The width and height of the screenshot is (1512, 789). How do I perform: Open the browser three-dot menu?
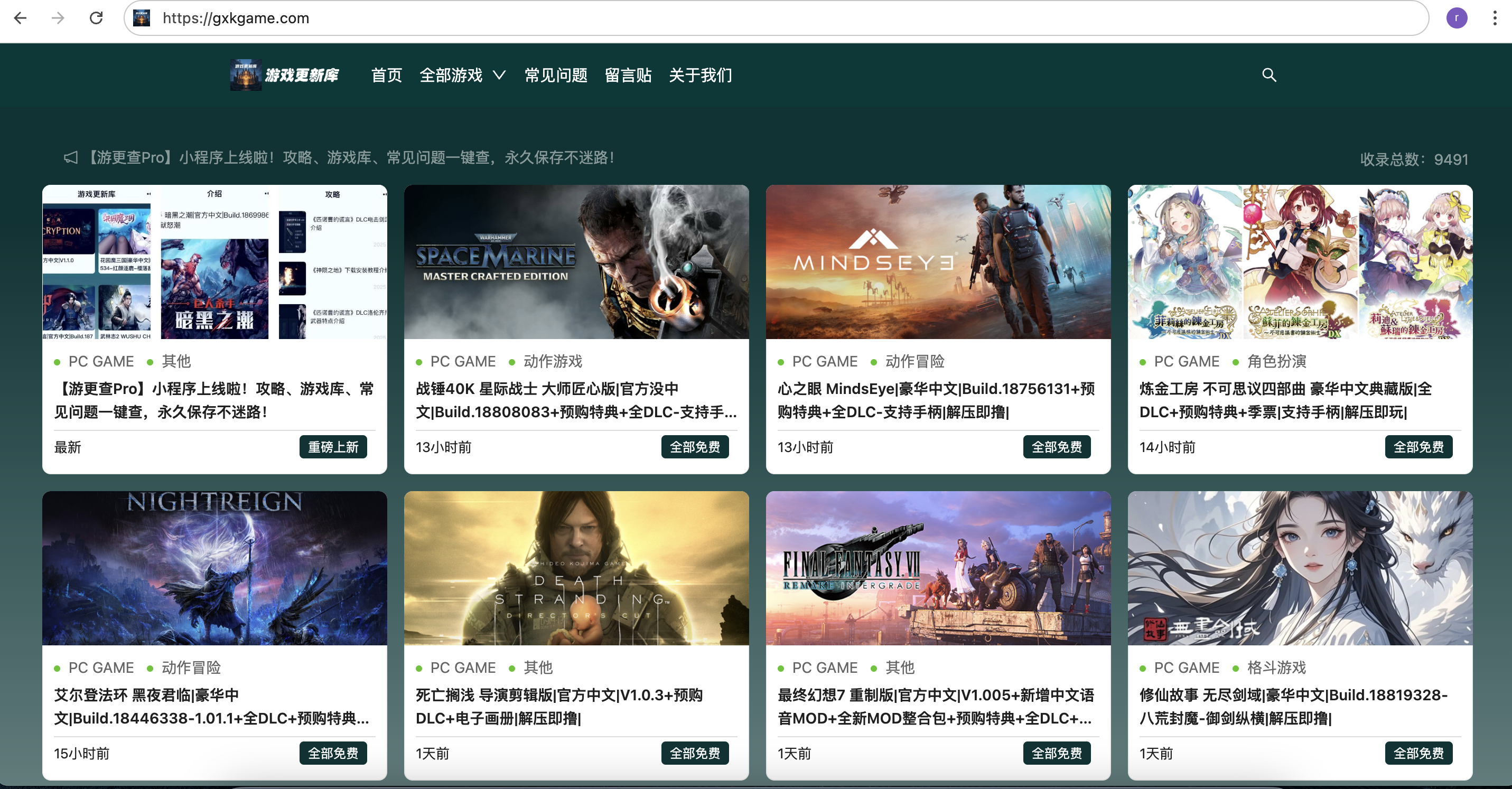coord(1494,18)
